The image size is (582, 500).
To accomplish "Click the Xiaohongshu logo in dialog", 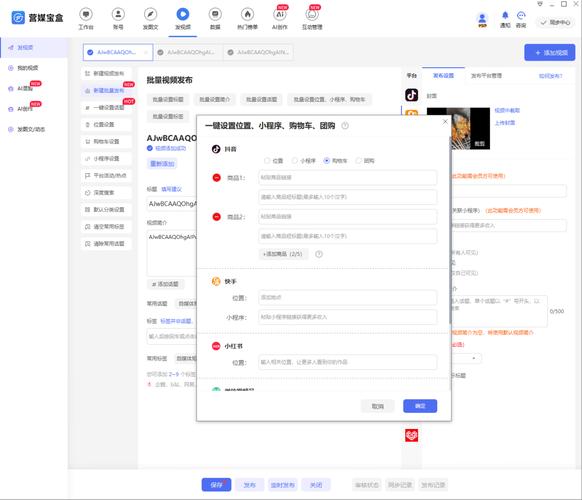I will point(216,346).
